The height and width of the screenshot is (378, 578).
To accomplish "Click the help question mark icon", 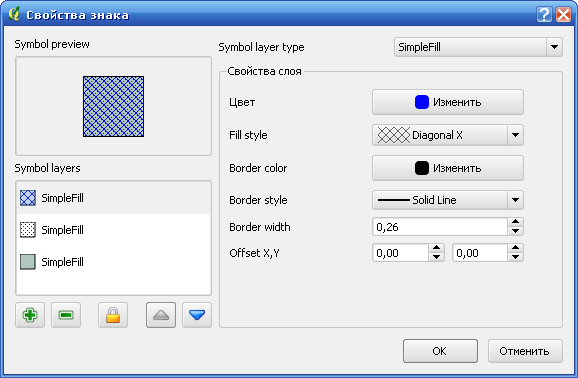I will coord(544,15).
